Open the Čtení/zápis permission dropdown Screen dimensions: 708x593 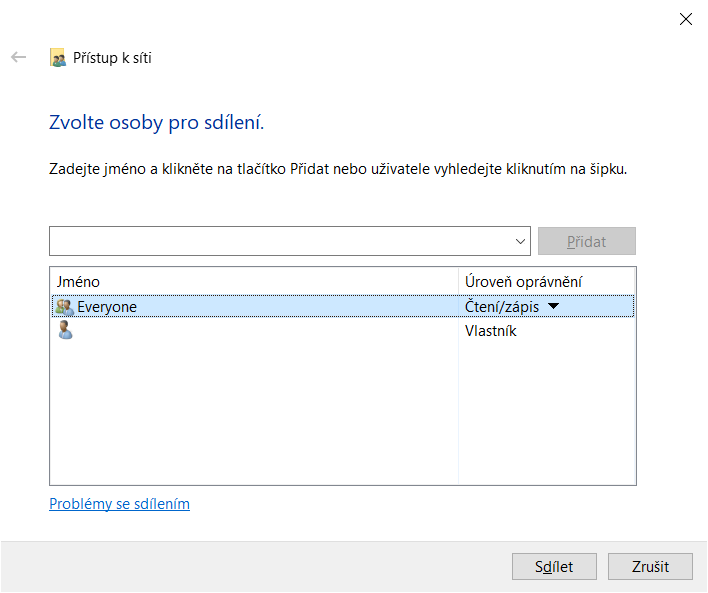click(x=554, y=307)
